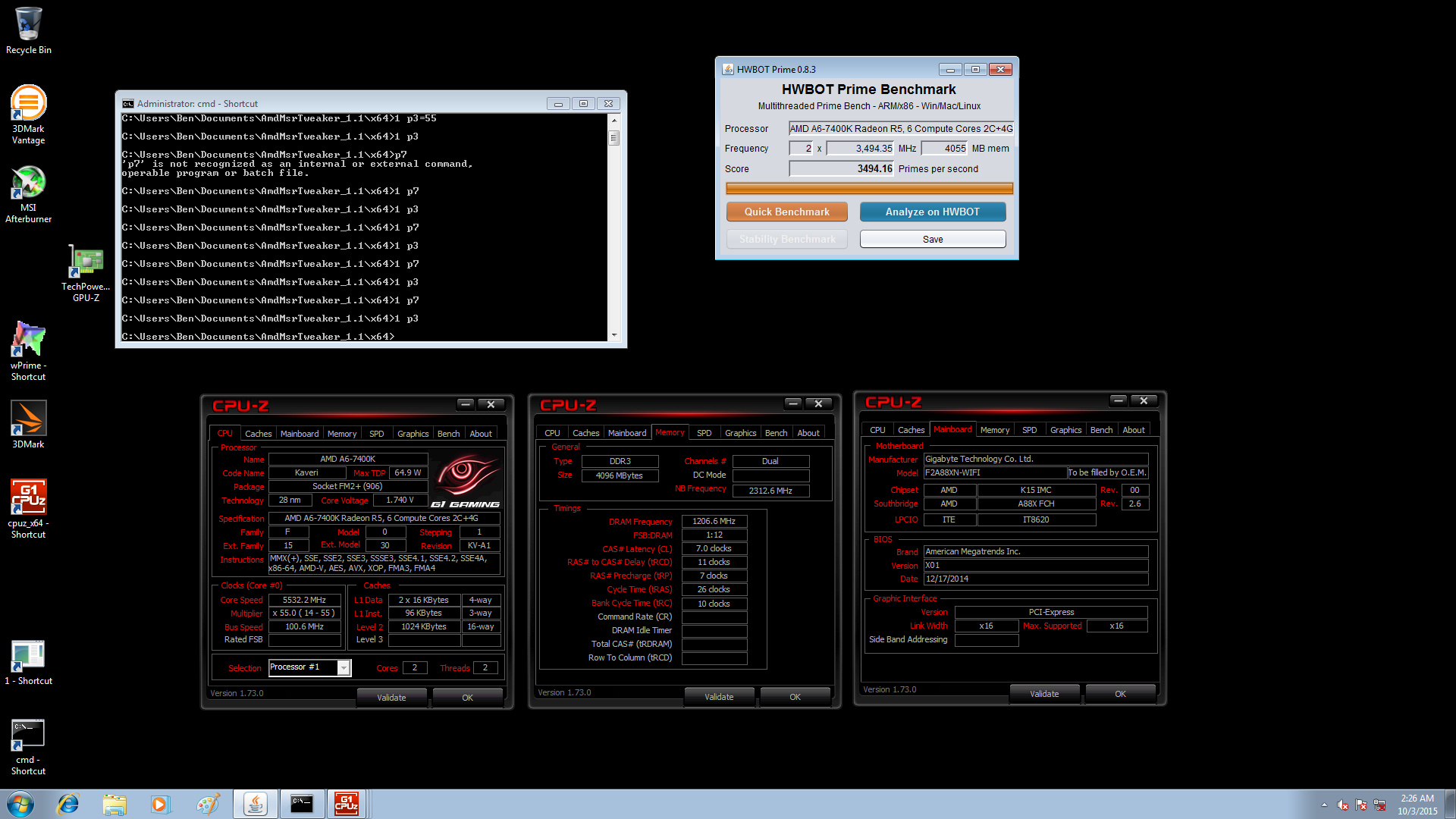The width and height of the screenshot is (1456, 819).
Task: Open Memory tab in right CPU-Z window
Action: coord(994,430)
